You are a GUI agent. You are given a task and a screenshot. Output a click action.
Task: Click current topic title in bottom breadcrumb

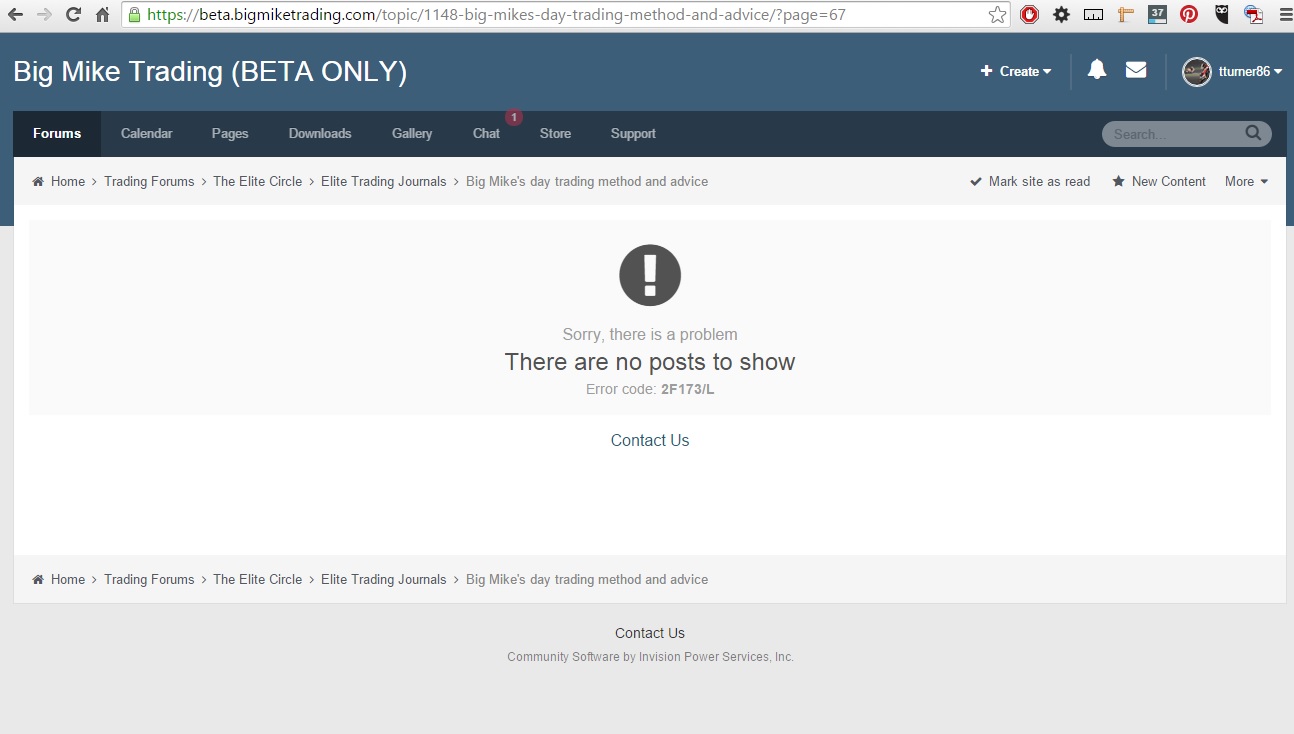coord(587,580)
